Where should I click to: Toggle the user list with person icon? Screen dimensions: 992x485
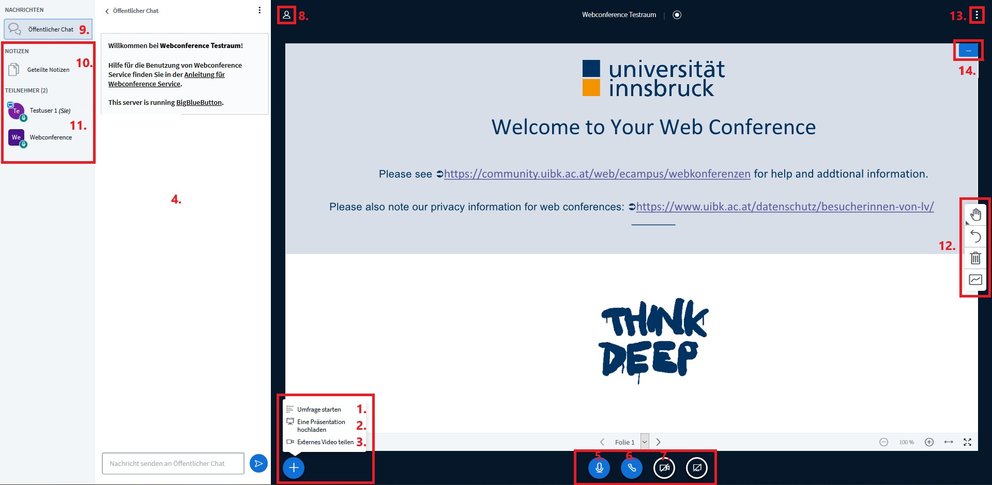[287, 15]
